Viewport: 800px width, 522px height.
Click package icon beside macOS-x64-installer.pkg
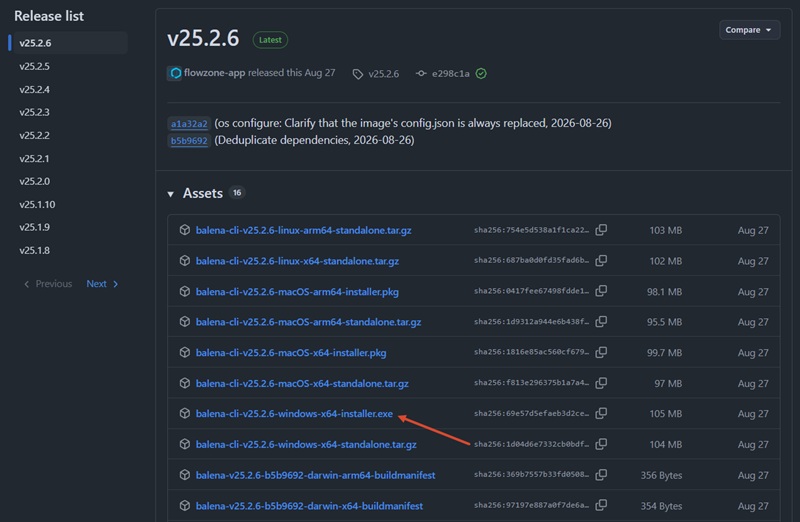[x=185, y=353]
